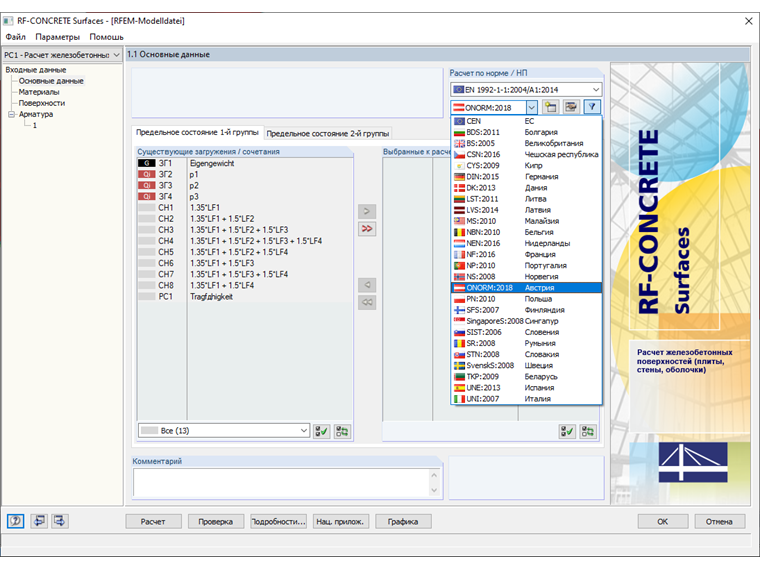Click the edit national annex settings icon
The image size is (760, 570).
[x=571, y=107]
